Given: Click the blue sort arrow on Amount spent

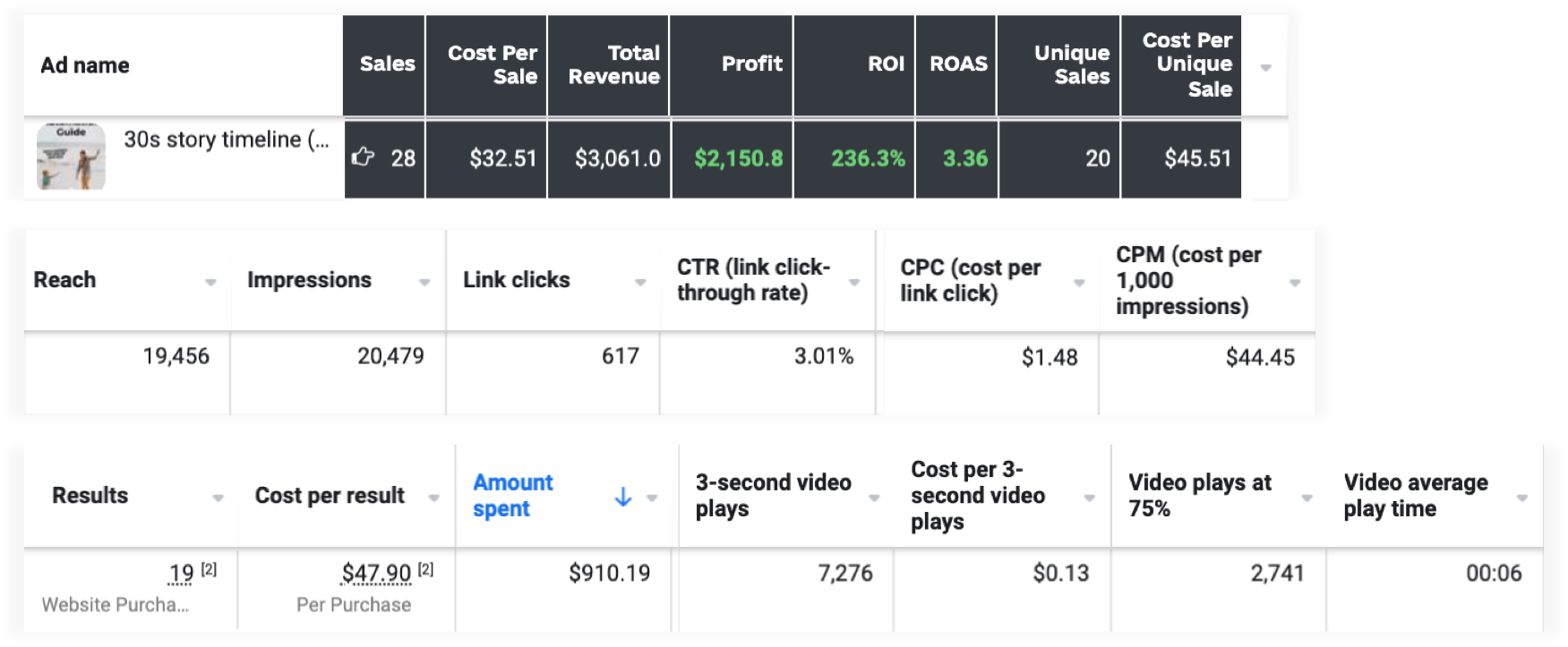Looking at the screenshot, I should [623, 497].
